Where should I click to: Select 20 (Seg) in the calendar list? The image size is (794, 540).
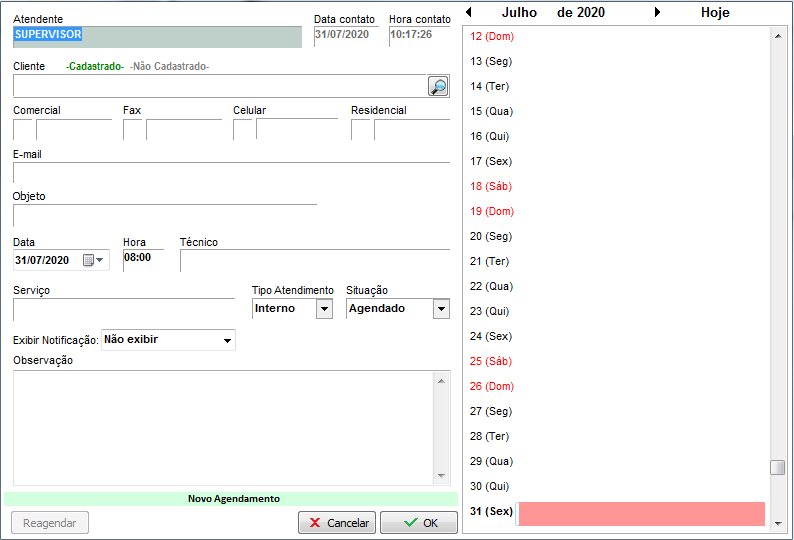click(x=491, y=236)
